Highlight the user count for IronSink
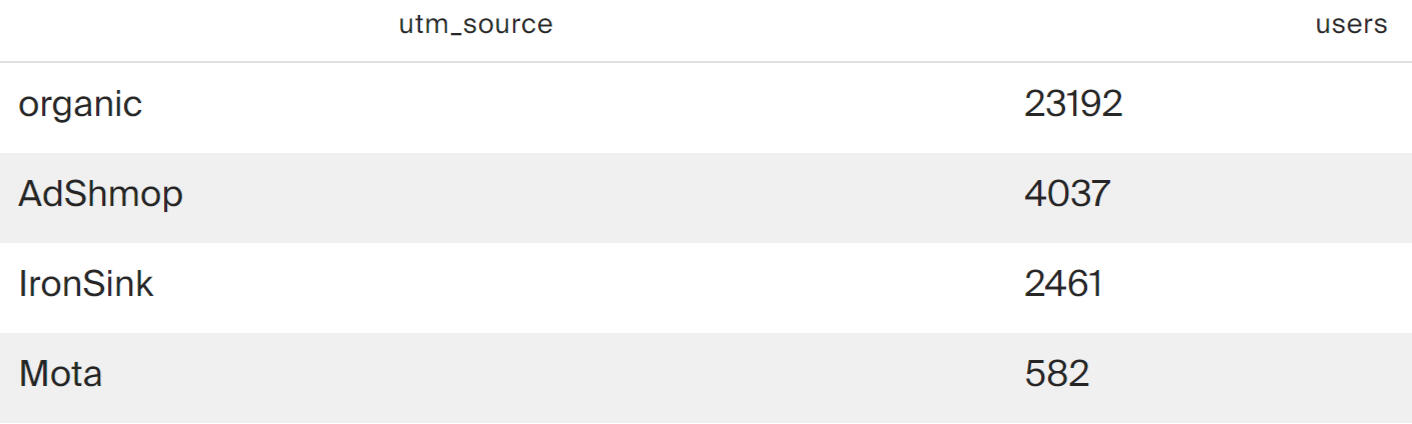Viewport: 1412px width, 424px height. (x=1063, y=284)
